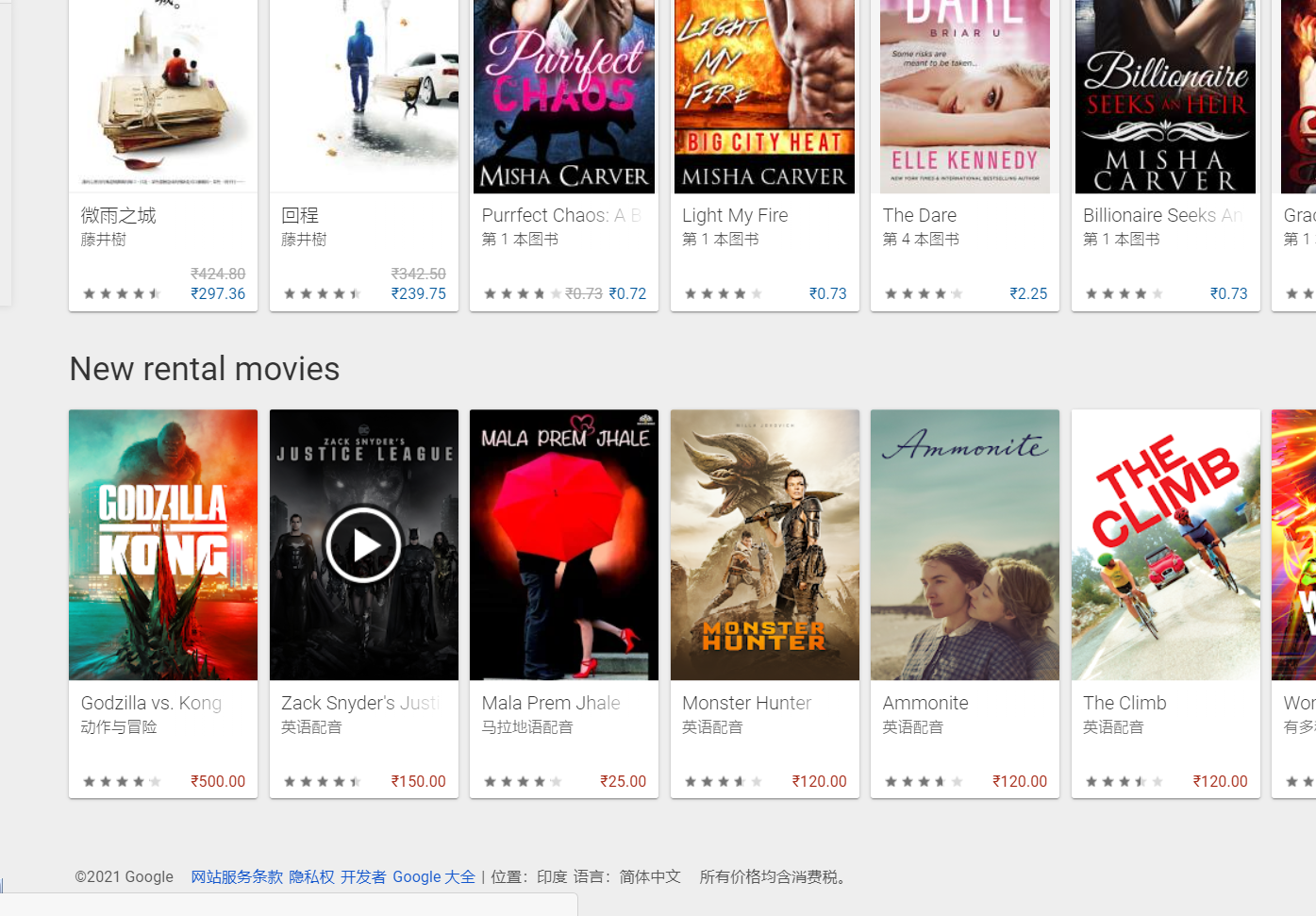This screenshot has height=916, width=1316.
Task: Play the Zack Snyder's Justice League trailer
Action: [363, 544]
